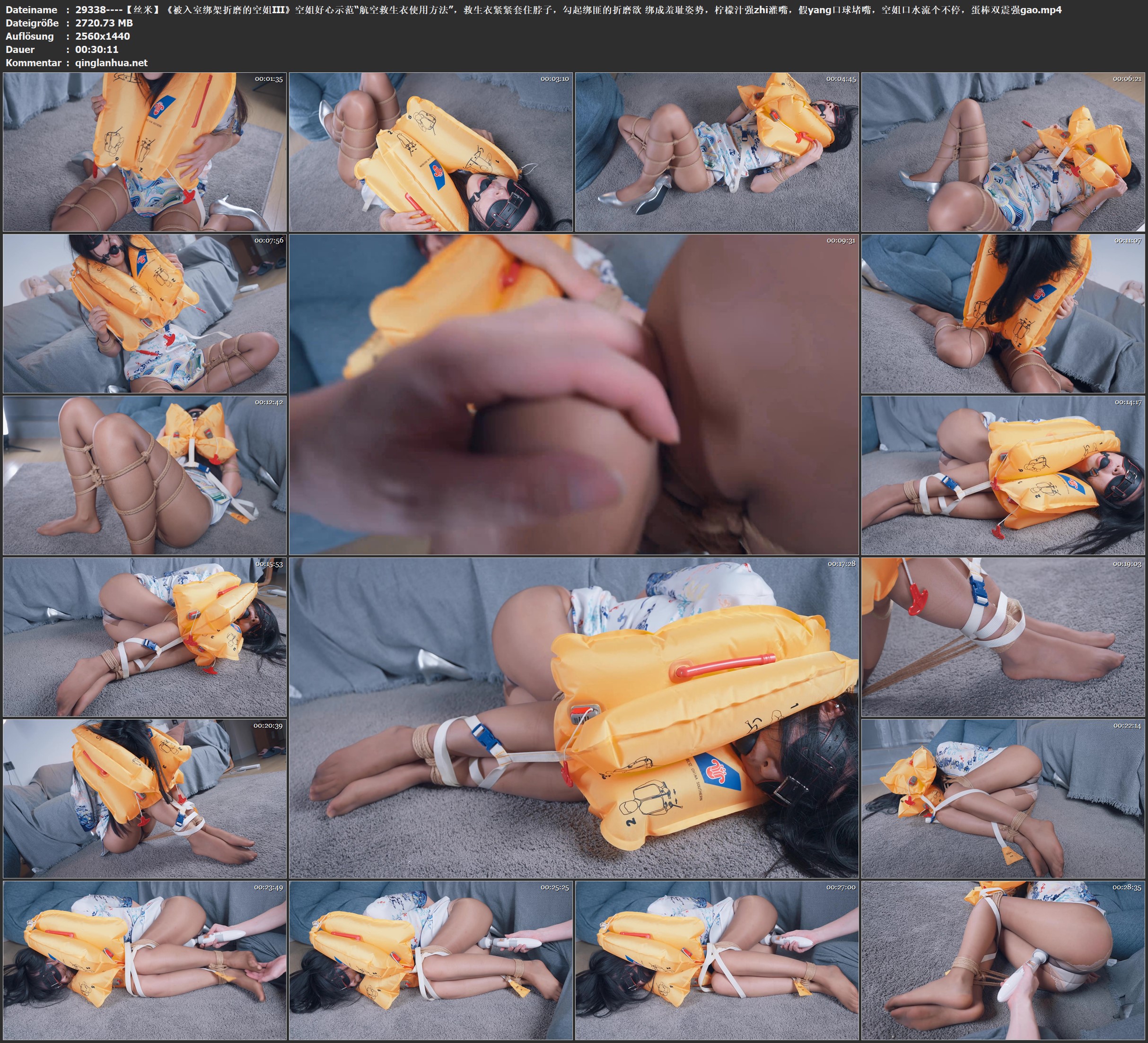Click the frame marked 00:25:25
This screenshot has width=1148, height=1043.
point(430,960)
